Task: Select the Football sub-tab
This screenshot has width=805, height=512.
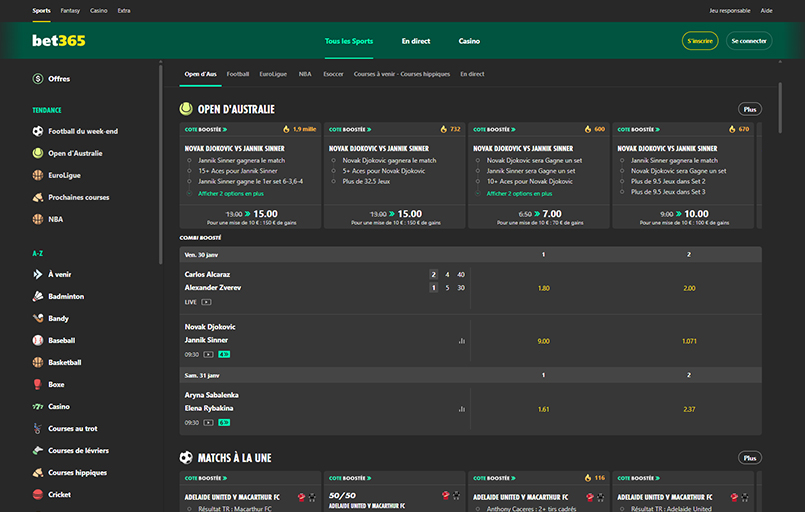Action: pyautogui.click(x=238, y=74)
